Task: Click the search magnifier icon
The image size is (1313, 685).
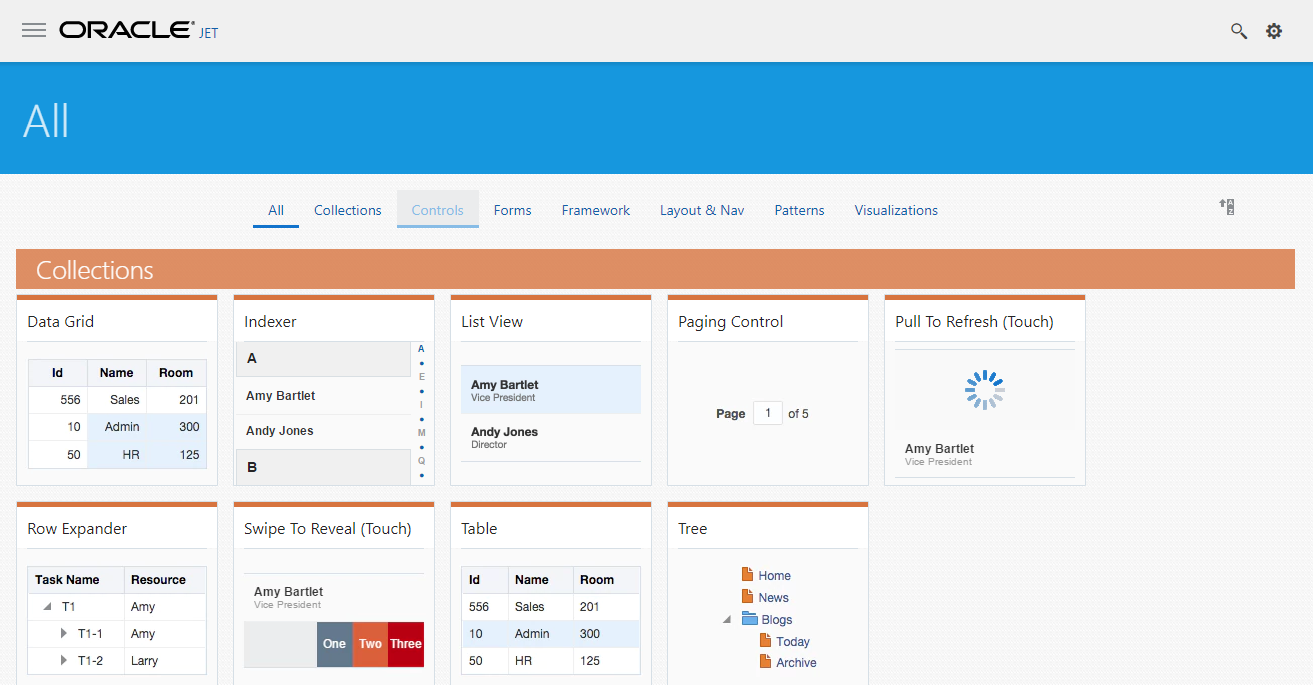Action: tap(1238, 31)
